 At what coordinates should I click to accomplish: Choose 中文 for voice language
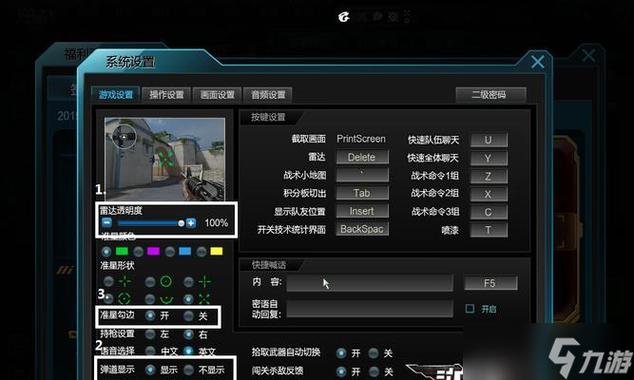click(150, 351)
